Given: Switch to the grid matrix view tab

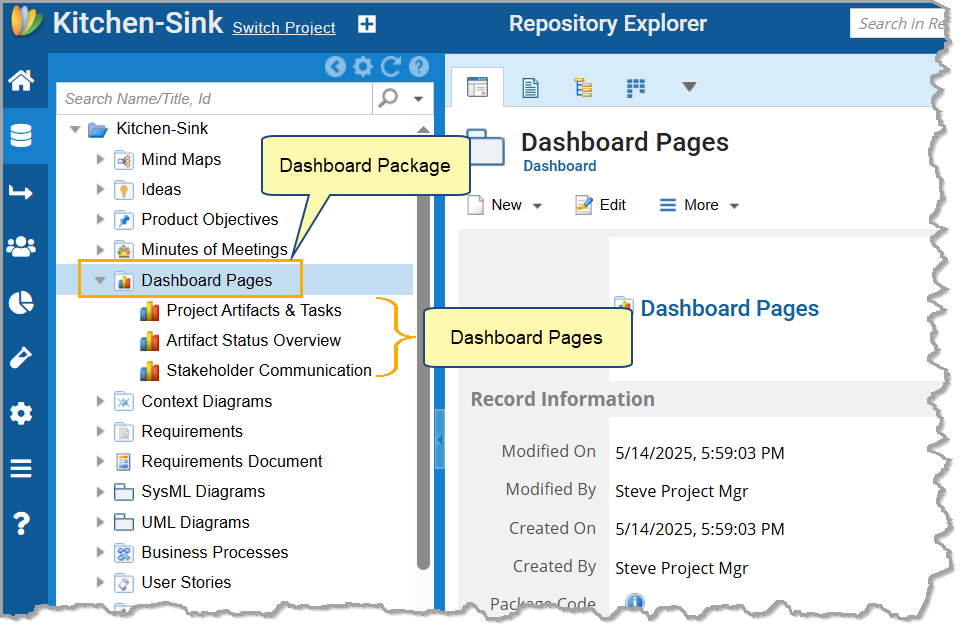Looking at the screenshot, I should (x=636, y=88).
